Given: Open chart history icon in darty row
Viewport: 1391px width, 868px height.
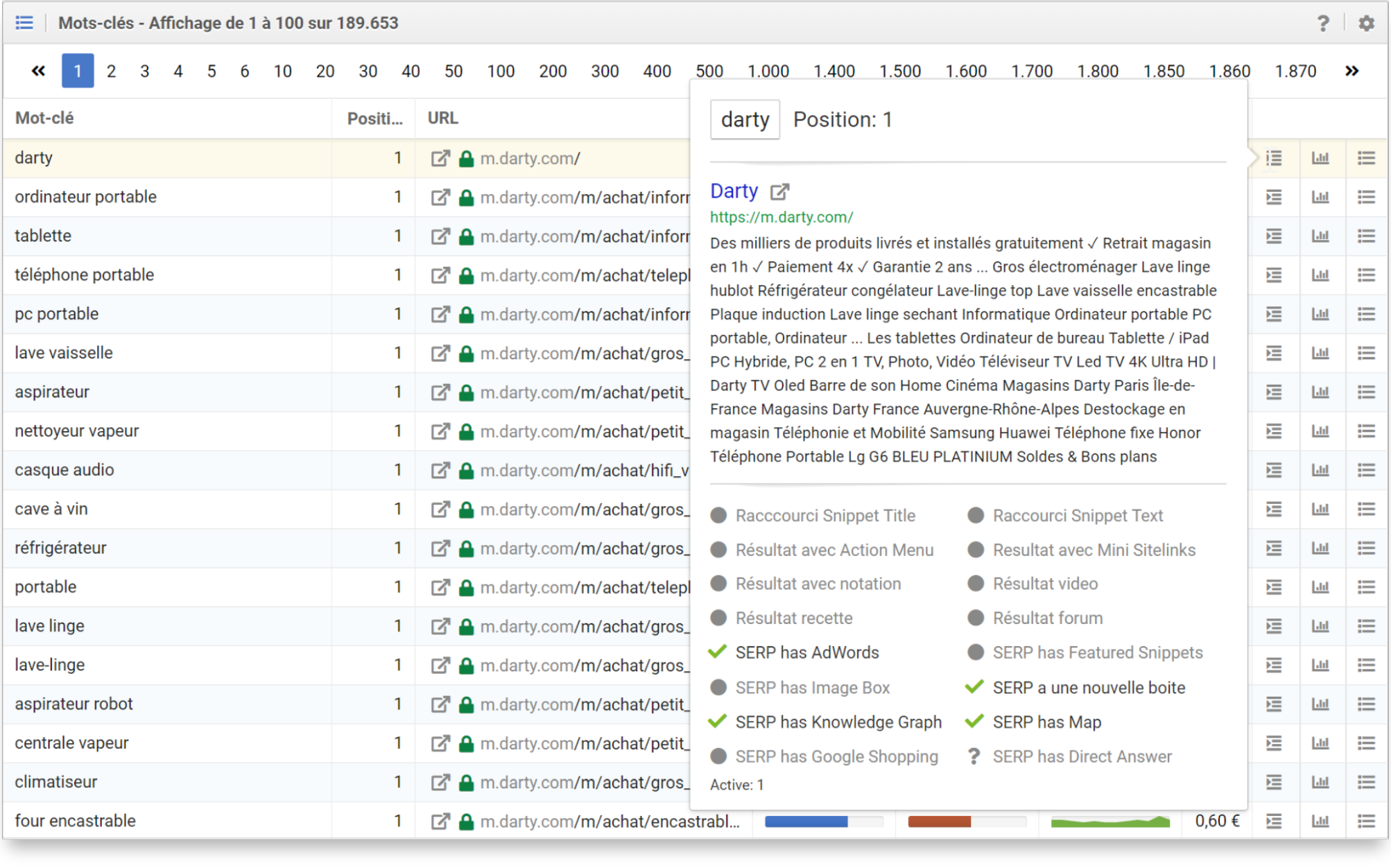Looking at the screenshot, I should point(1320,158).
